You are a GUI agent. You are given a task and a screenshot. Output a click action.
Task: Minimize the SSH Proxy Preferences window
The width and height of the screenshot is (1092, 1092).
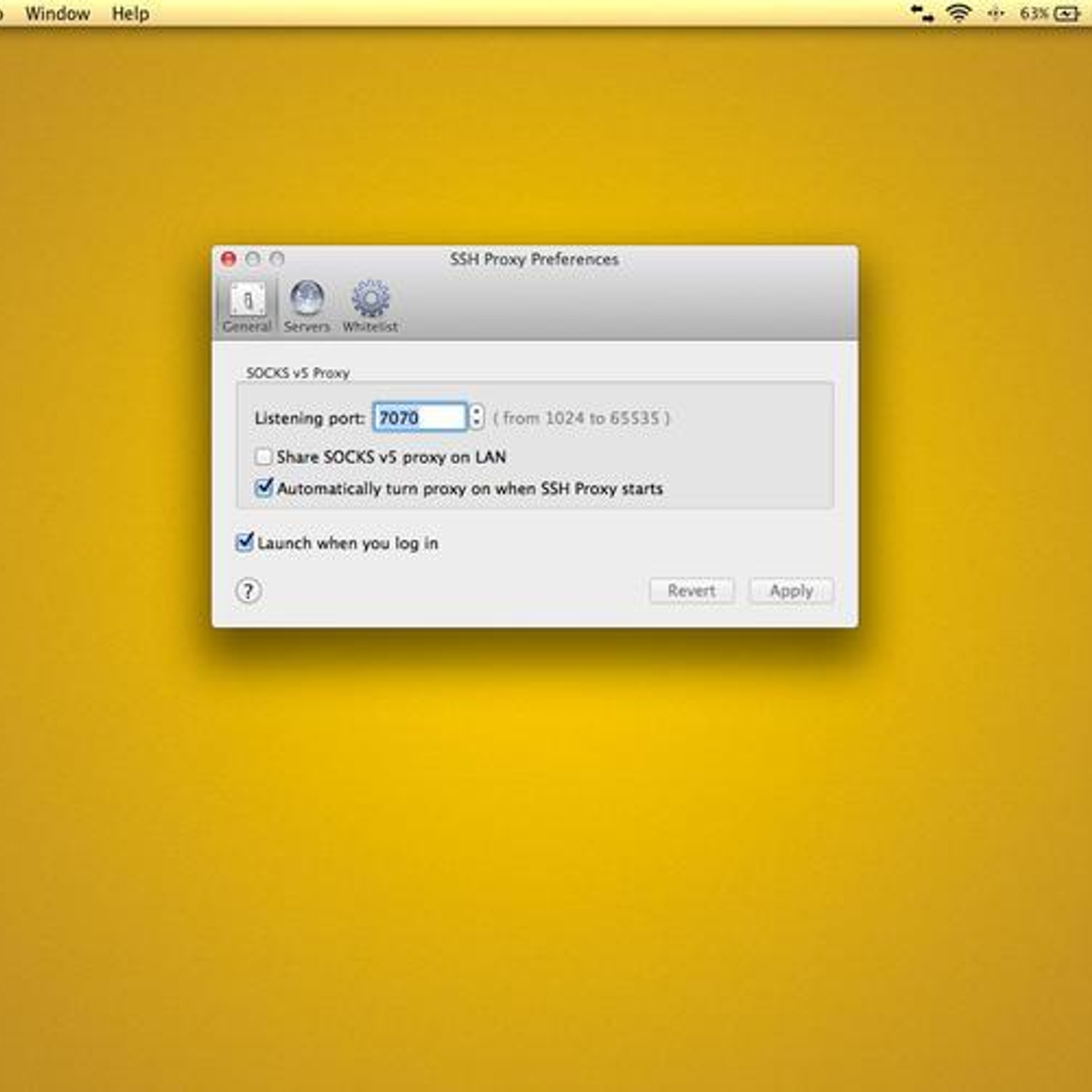click(x=253, y=259)
